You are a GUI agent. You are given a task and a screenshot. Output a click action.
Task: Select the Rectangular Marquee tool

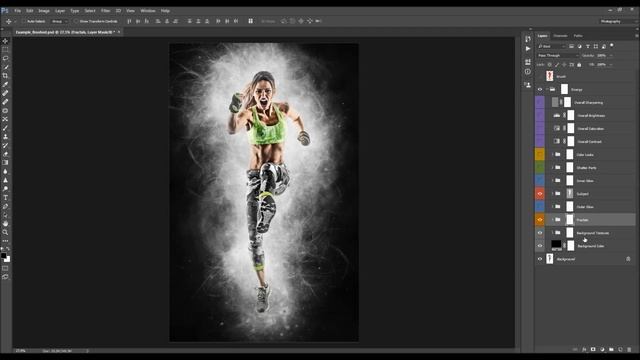tap(5, 49)
